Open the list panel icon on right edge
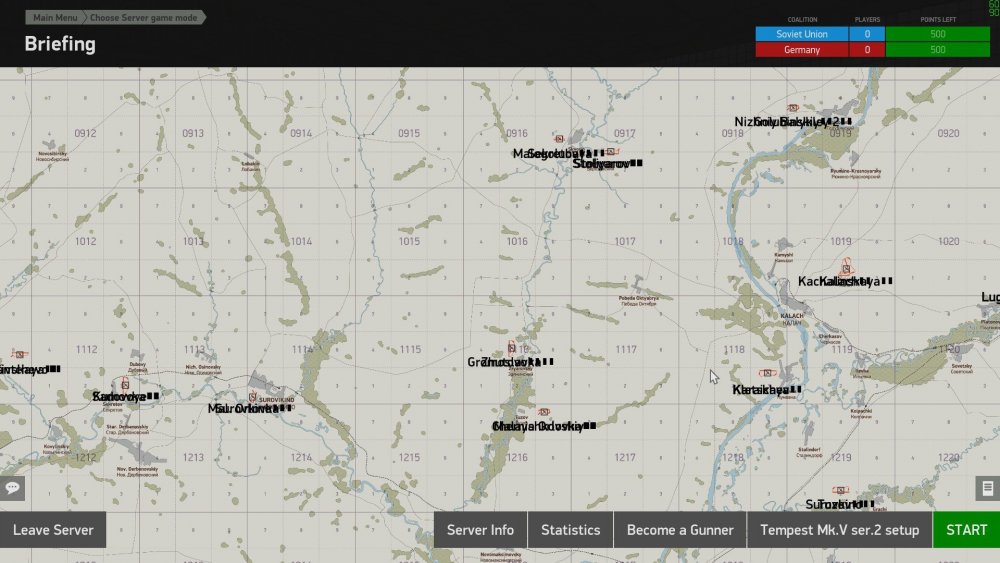1000x563 pixels. (x=988, y=488)
